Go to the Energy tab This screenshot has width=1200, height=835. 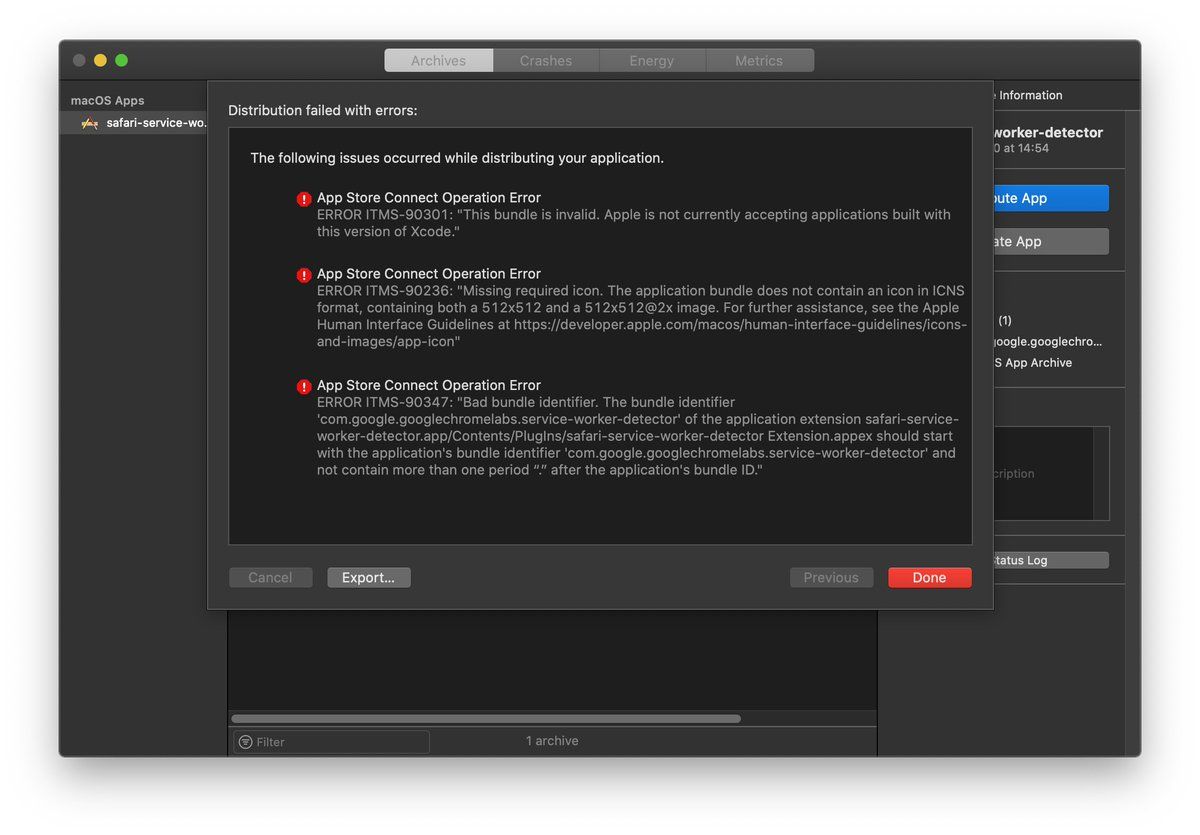click(652, 61)
